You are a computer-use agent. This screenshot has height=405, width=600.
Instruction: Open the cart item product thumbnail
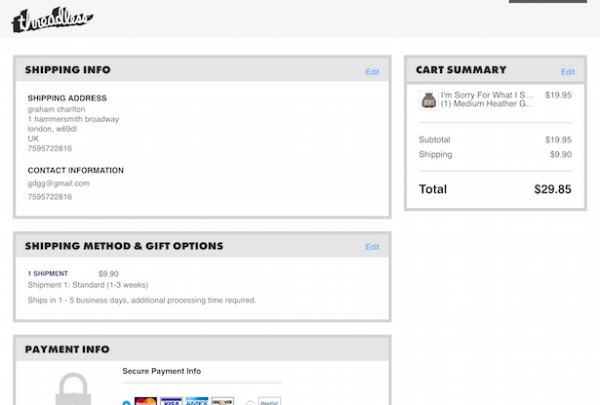(x=428, y=100)
